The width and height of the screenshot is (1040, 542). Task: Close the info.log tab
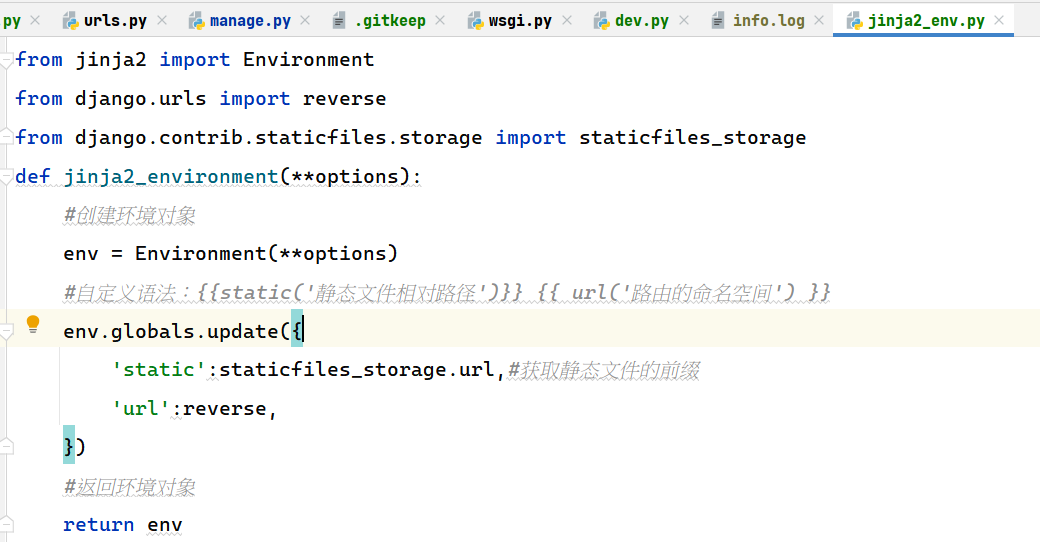click(x=819, y=21)
